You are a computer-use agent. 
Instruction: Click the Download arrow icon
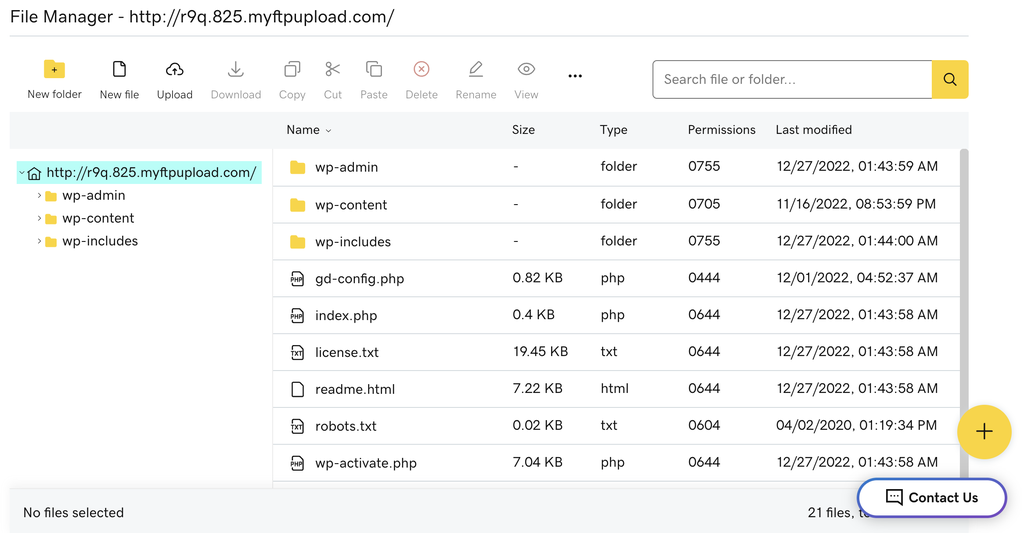[x=236, y=69]
